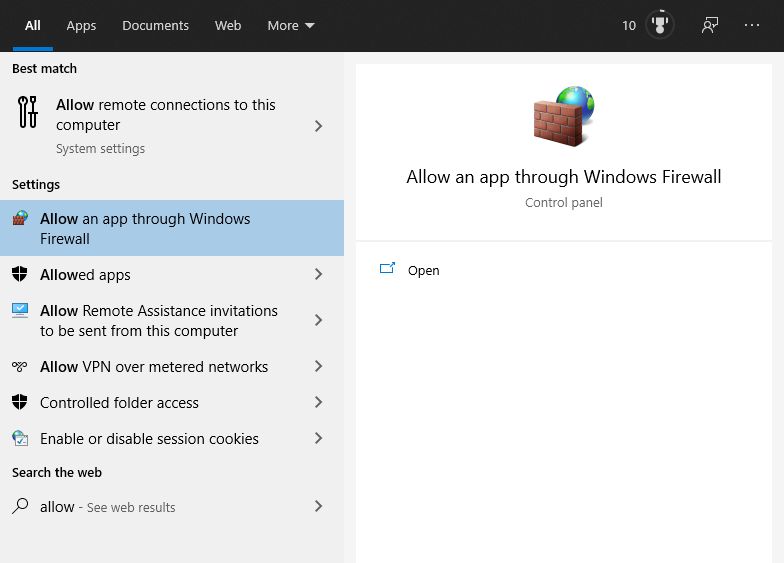Open the Allowed apps result
Image resolution: width=784 pixels, height=563 pixels.
(x=172, y=274)
